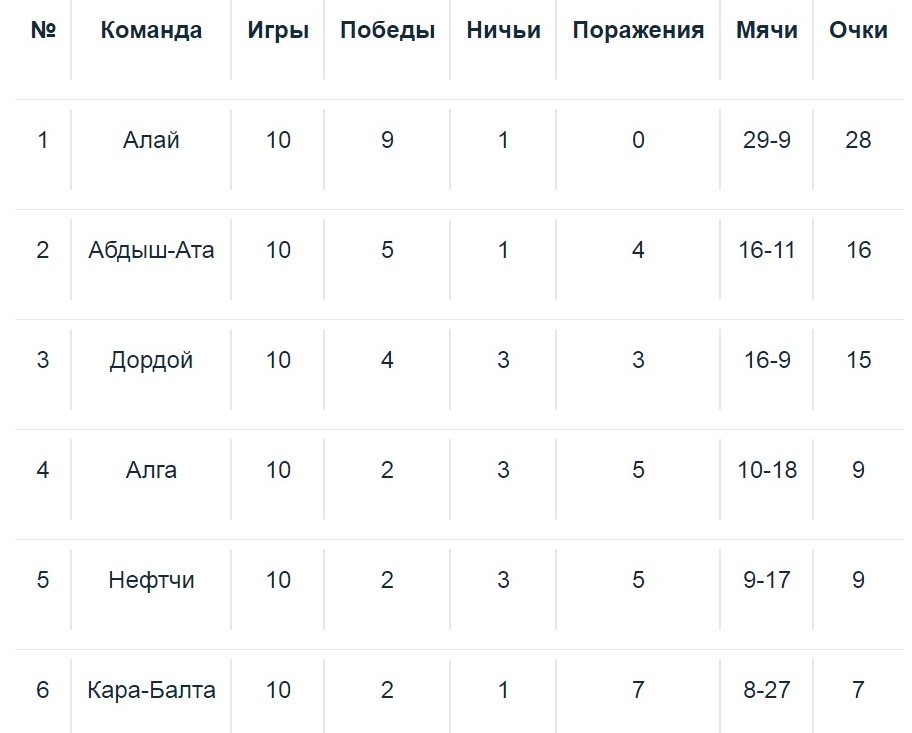Click Кара-Балта's goals score 8-27

[767, 690]
